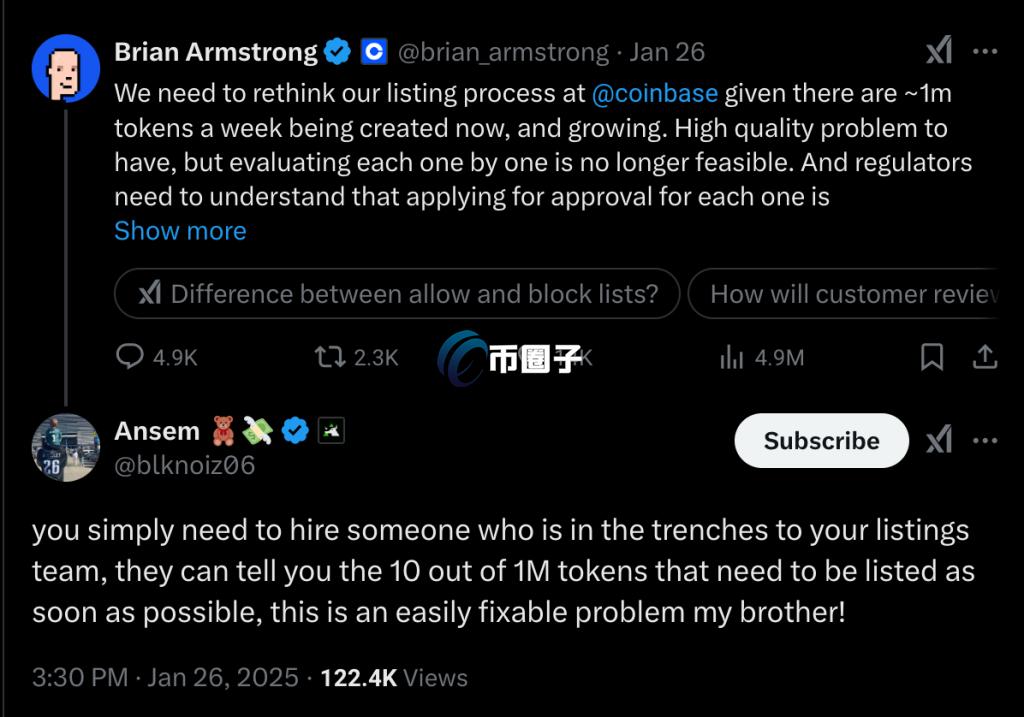This screenshot has height=717, width=1024.
Task: Open Ansem's profile picture
Action: click(x=65, y=448)
